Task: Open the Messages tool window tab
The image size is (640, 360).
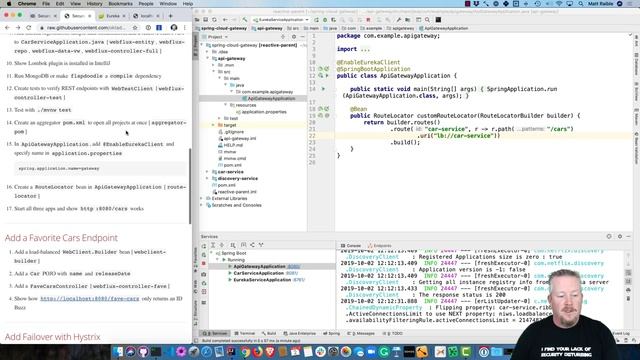Action: (x=361, y=333)
